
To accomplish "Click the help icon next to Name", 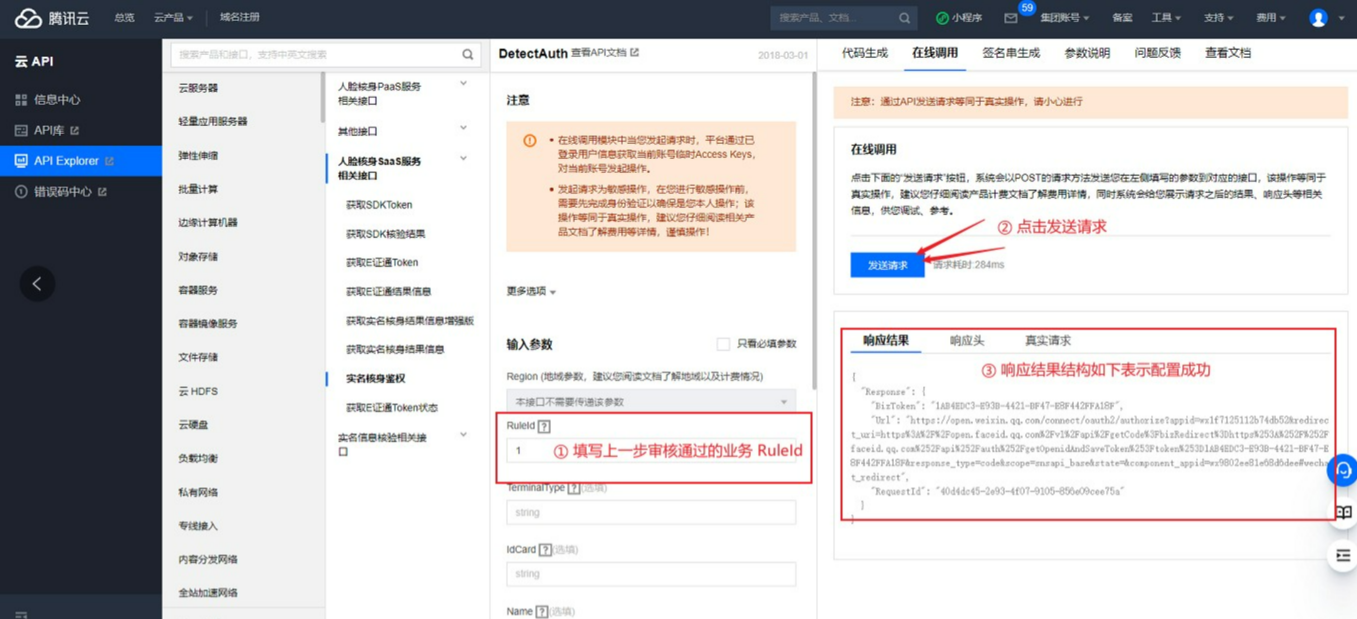I will click(x=541, y=611).
